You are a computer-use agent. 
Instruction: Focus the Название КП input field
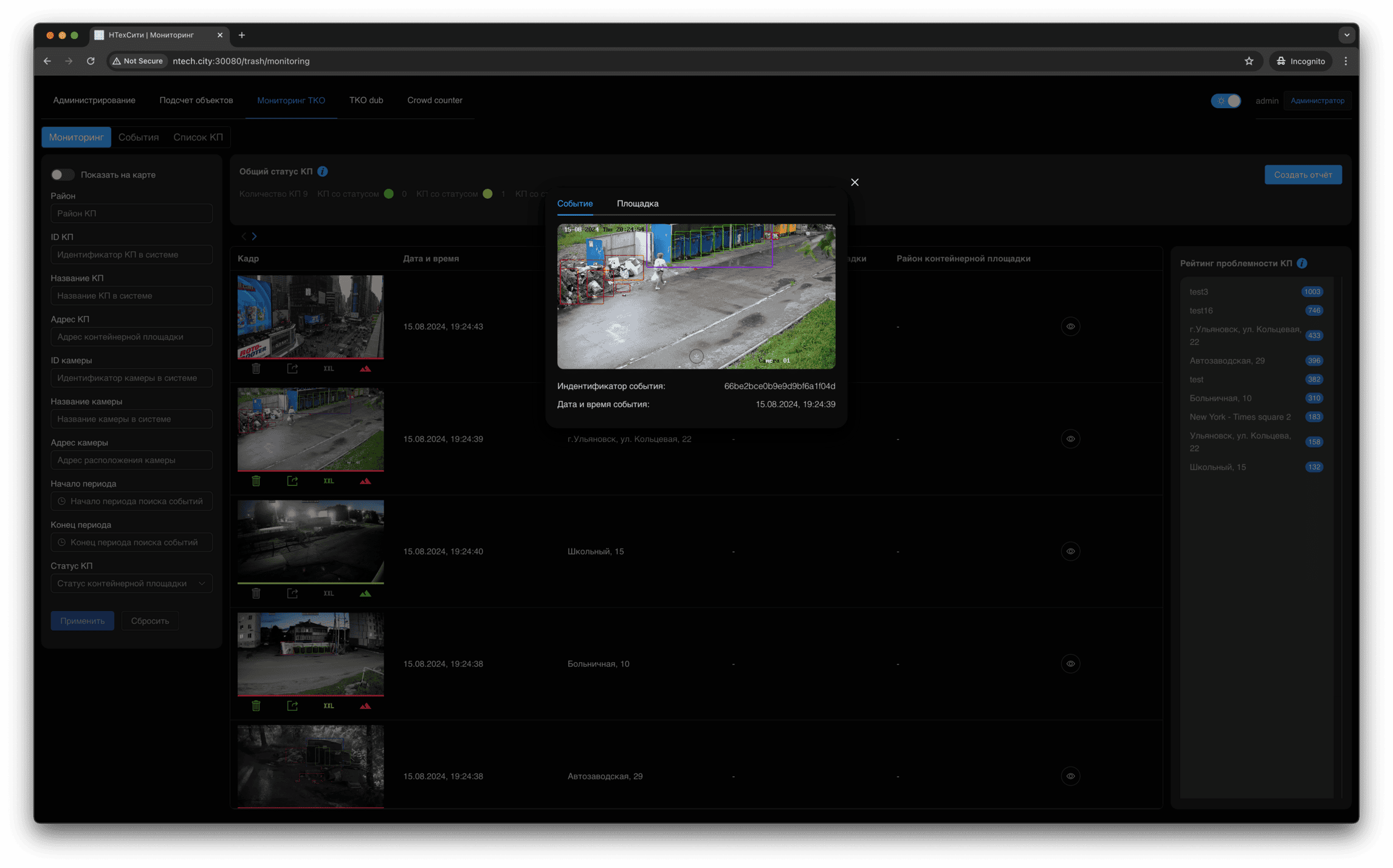[131, 296]
